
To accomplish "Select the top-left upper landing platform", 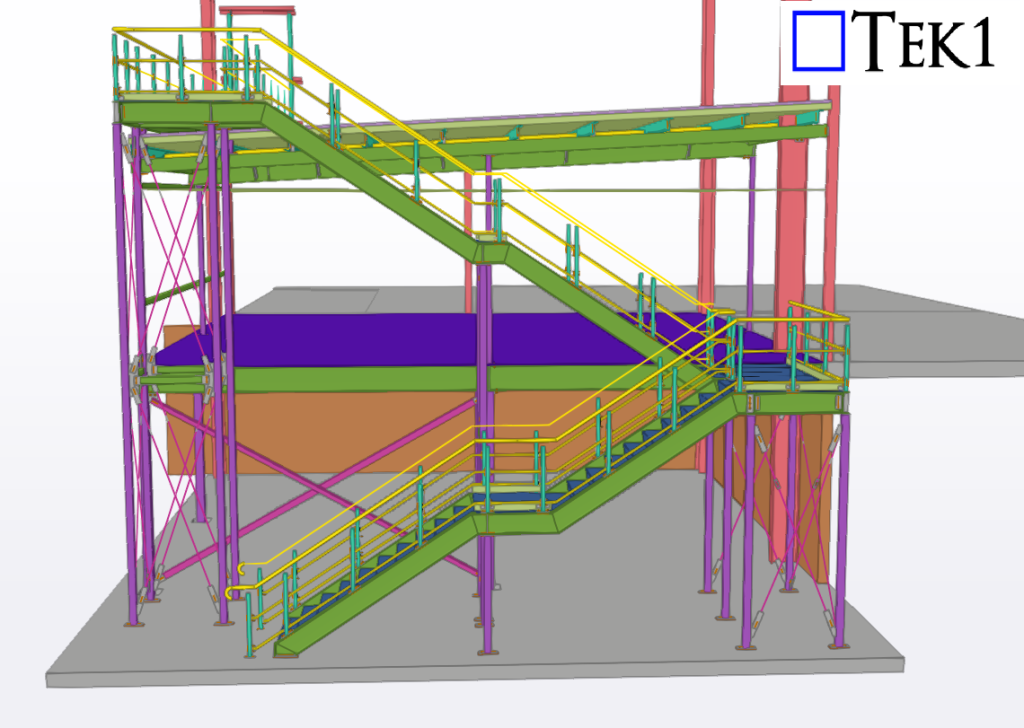I will [190, 107].
